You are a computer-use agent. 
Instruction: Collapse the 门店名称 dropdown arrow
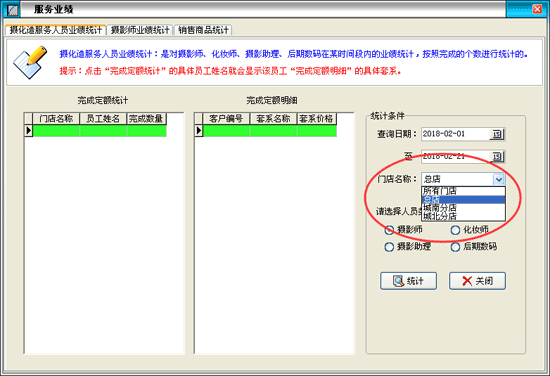coord(498,179)
